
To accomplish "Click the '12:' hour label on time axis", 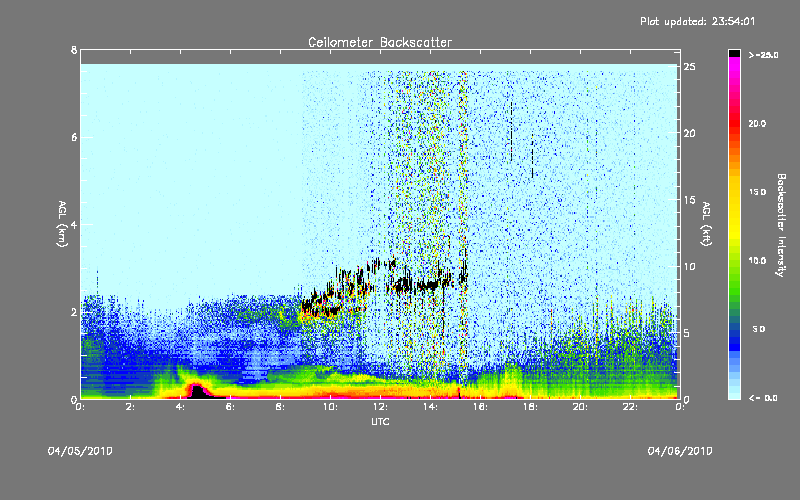I will pos(381,407).
